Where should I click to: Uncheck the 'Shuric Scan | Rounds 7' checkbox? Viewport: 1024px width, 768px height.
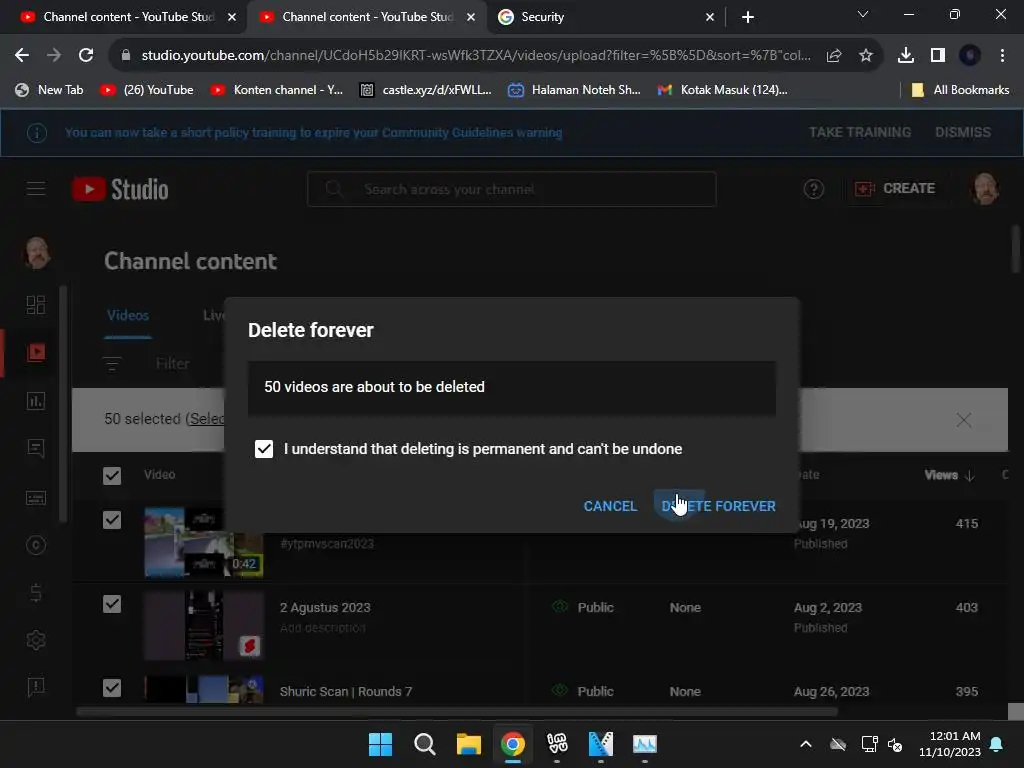coord(112,688)
